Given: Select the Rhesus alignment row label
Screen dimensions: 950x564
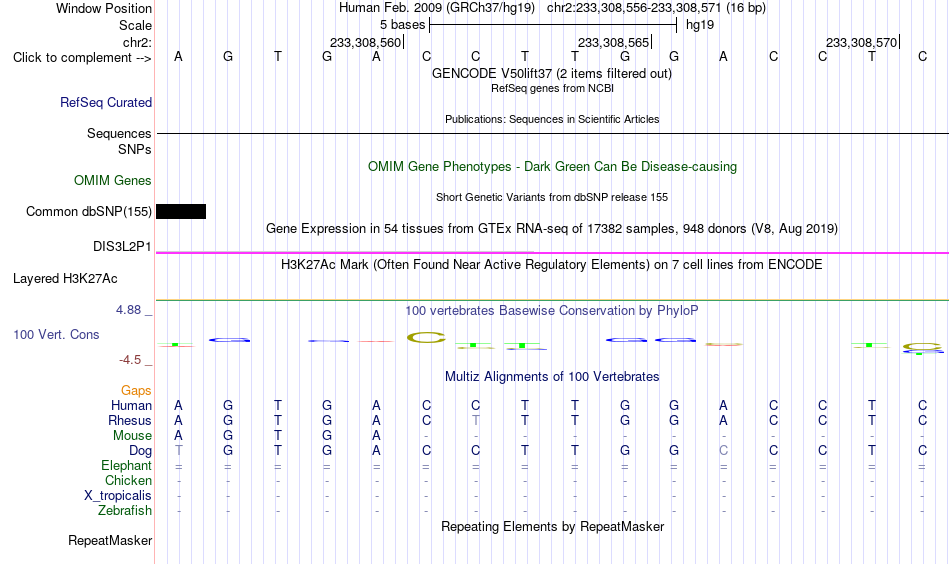Looking at the screenshot, I should (130, 420).
